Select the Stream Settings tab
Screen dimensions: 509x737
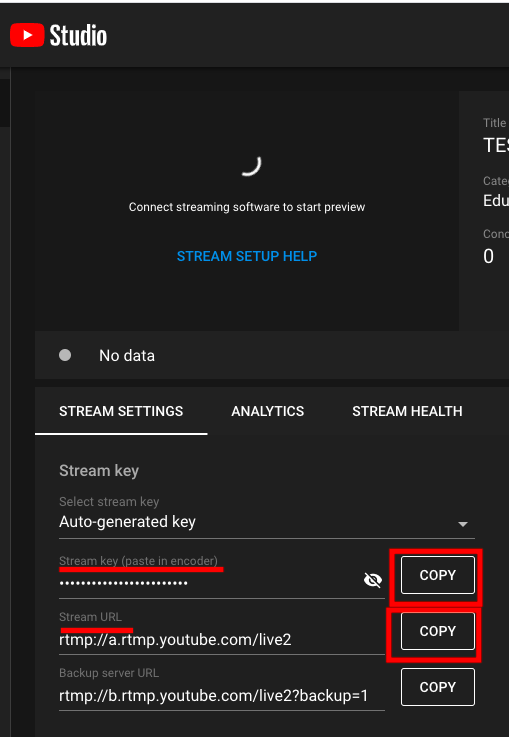coord(121,411)
